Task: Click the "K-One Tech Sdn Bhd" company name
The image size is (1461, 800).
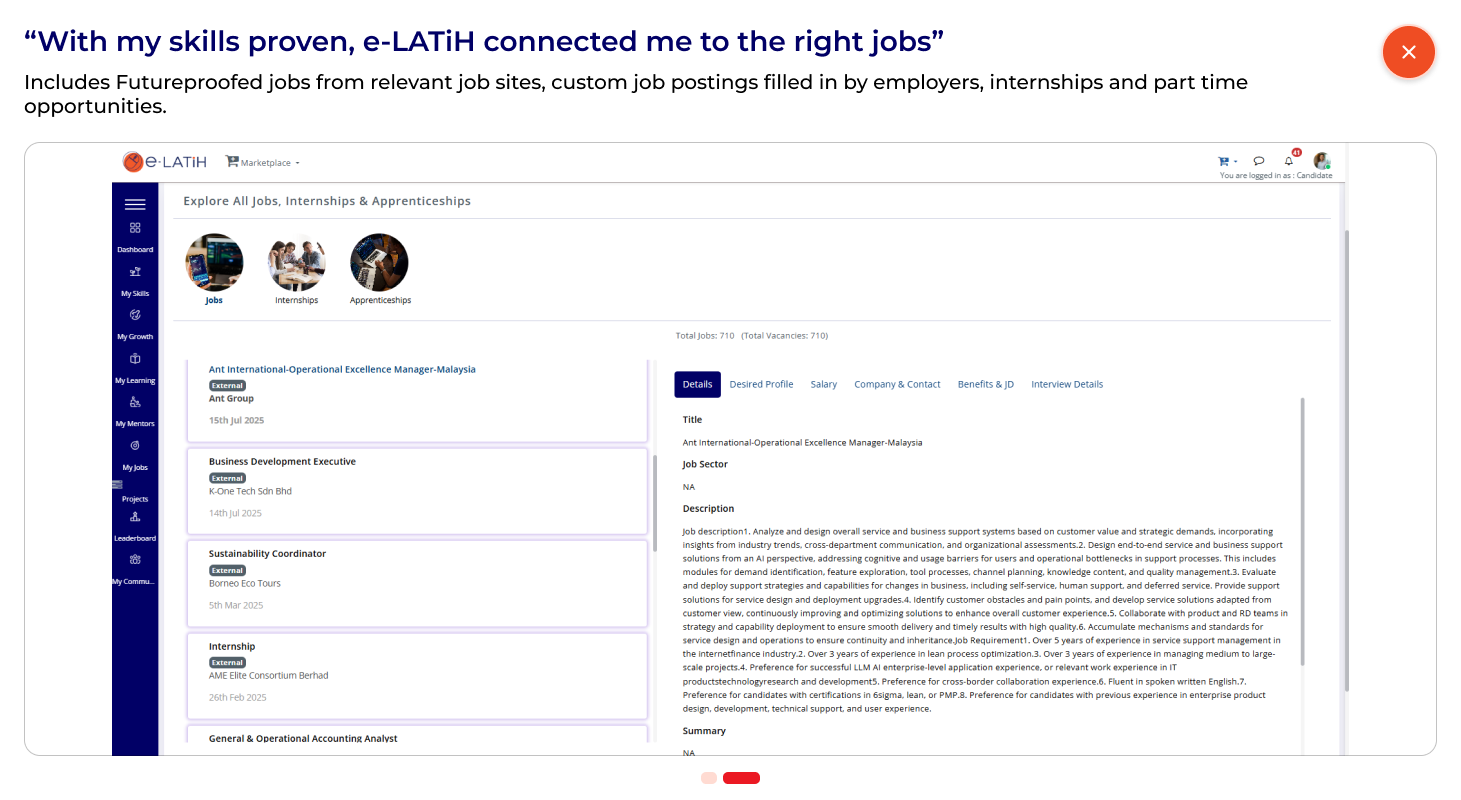Action: pyautogui.click(x=250, y=491)
